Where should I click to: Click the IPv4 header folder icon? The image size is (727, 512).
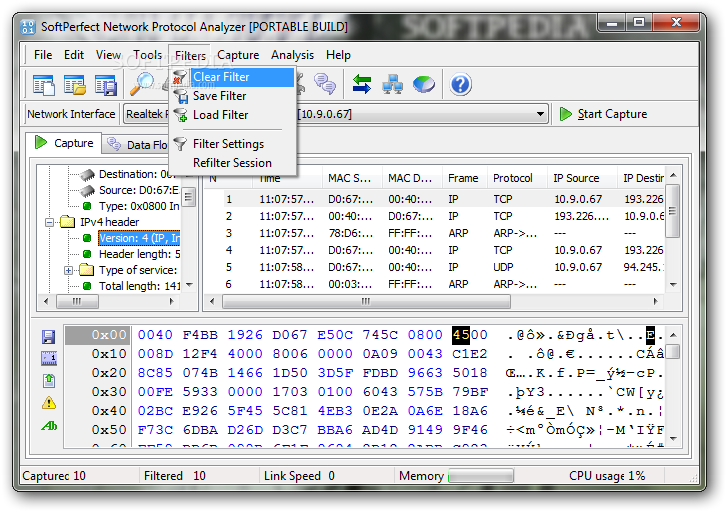click(x=68, y=222)
